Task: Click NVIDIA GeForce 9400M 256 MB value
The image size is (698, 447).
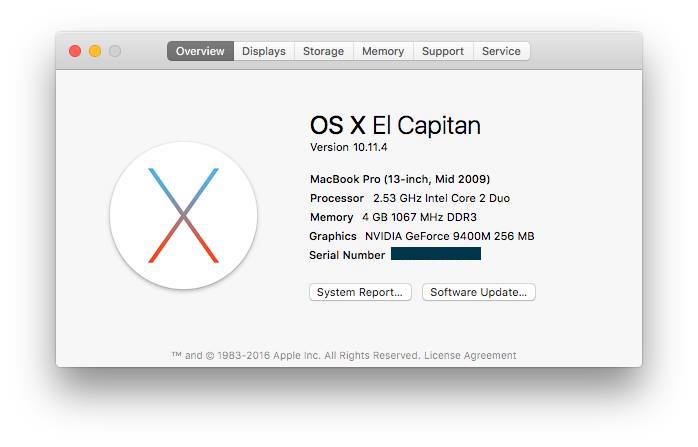Action: 450,236
